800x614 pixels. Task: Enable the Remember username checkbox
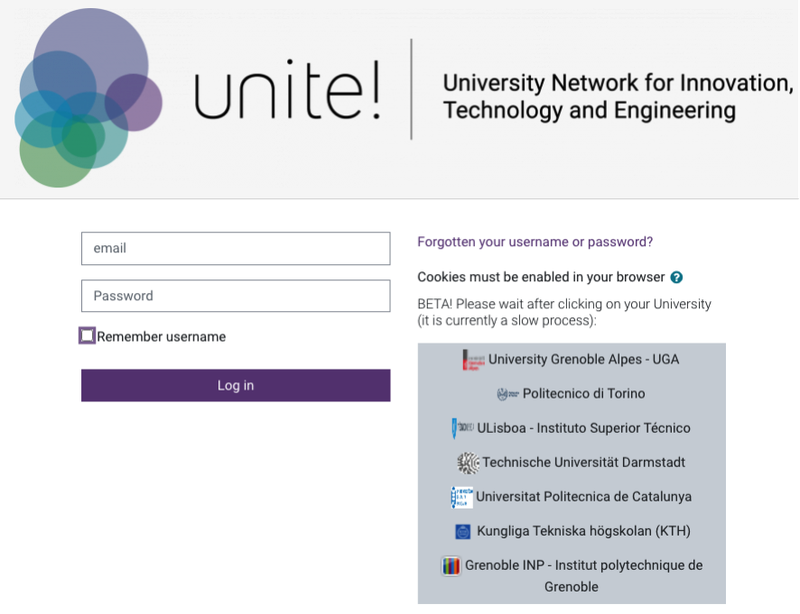tap(87, 336)
